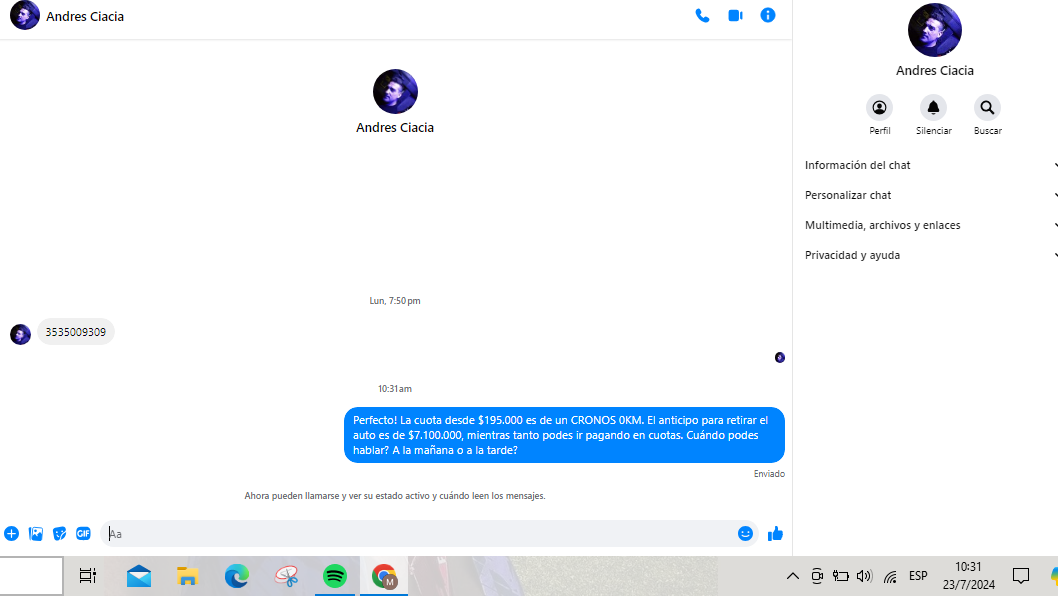Screen dimensions: 1058x596
Task: Open Spotify from the taskbar
Action: [x=335, y=576]
